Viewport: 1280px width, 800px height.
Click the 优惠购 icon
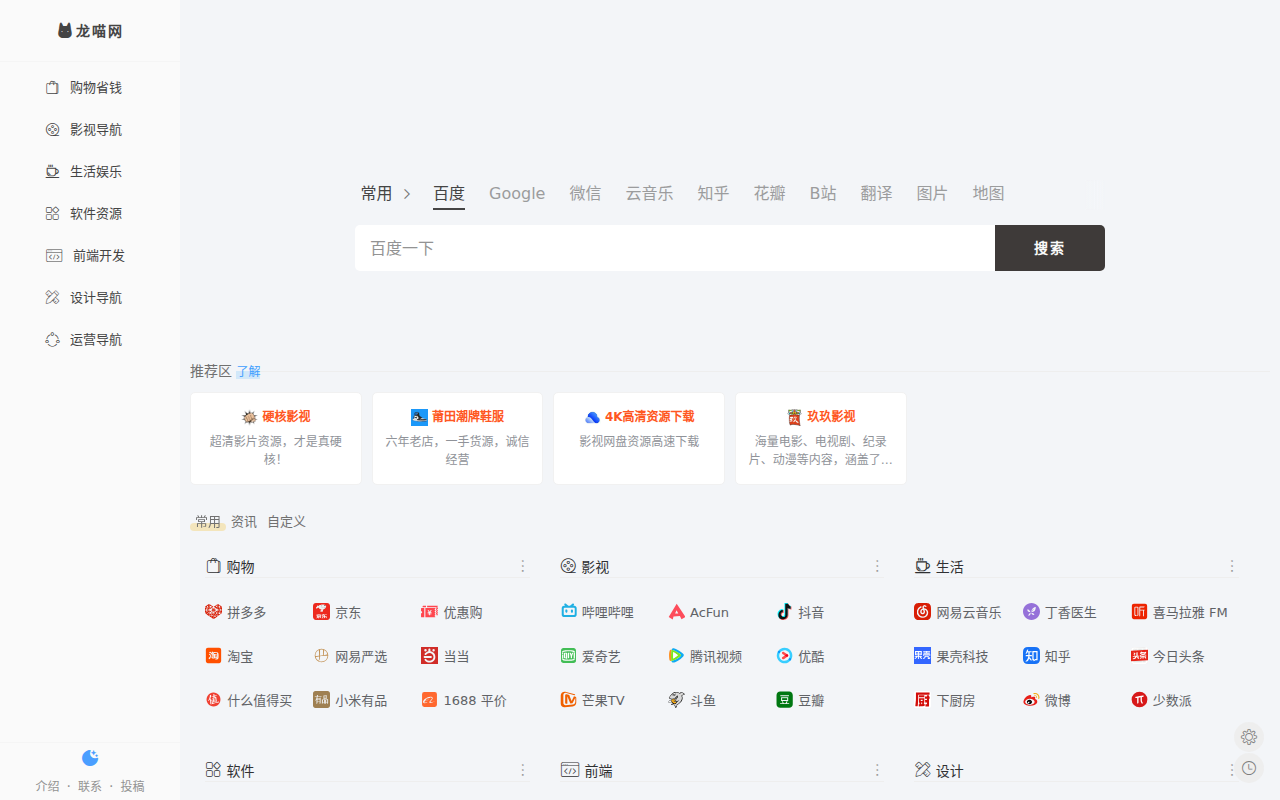pos(429,612)
